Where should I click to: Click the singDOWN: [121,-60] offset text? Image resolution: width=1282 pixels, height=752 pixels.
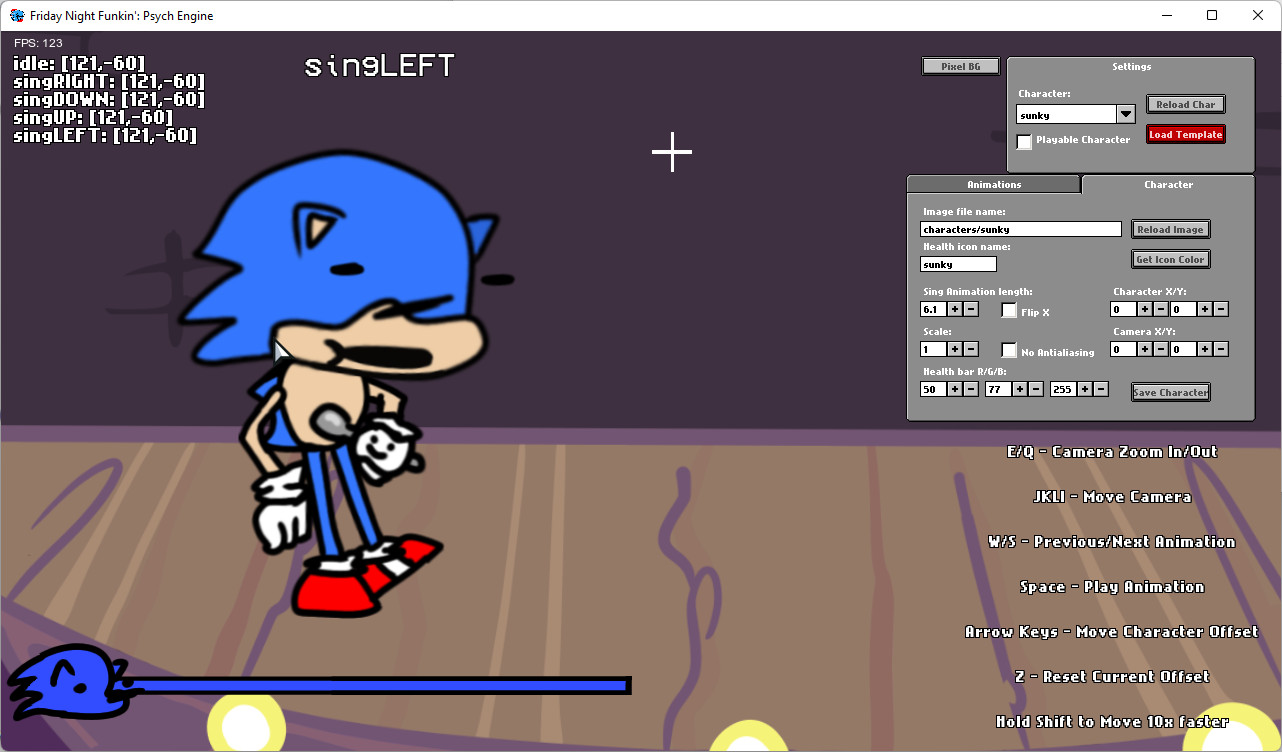[x=109, y=100]
